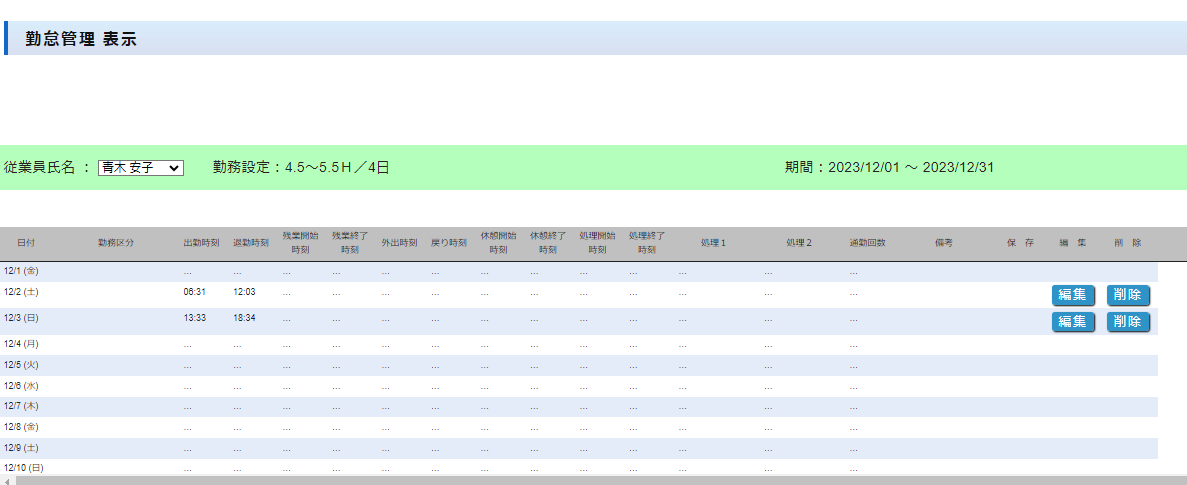The height and width of the screenshot is (485, 1187).
Task: Click the 退勤時刻 column header
Action: coord(250,243)
